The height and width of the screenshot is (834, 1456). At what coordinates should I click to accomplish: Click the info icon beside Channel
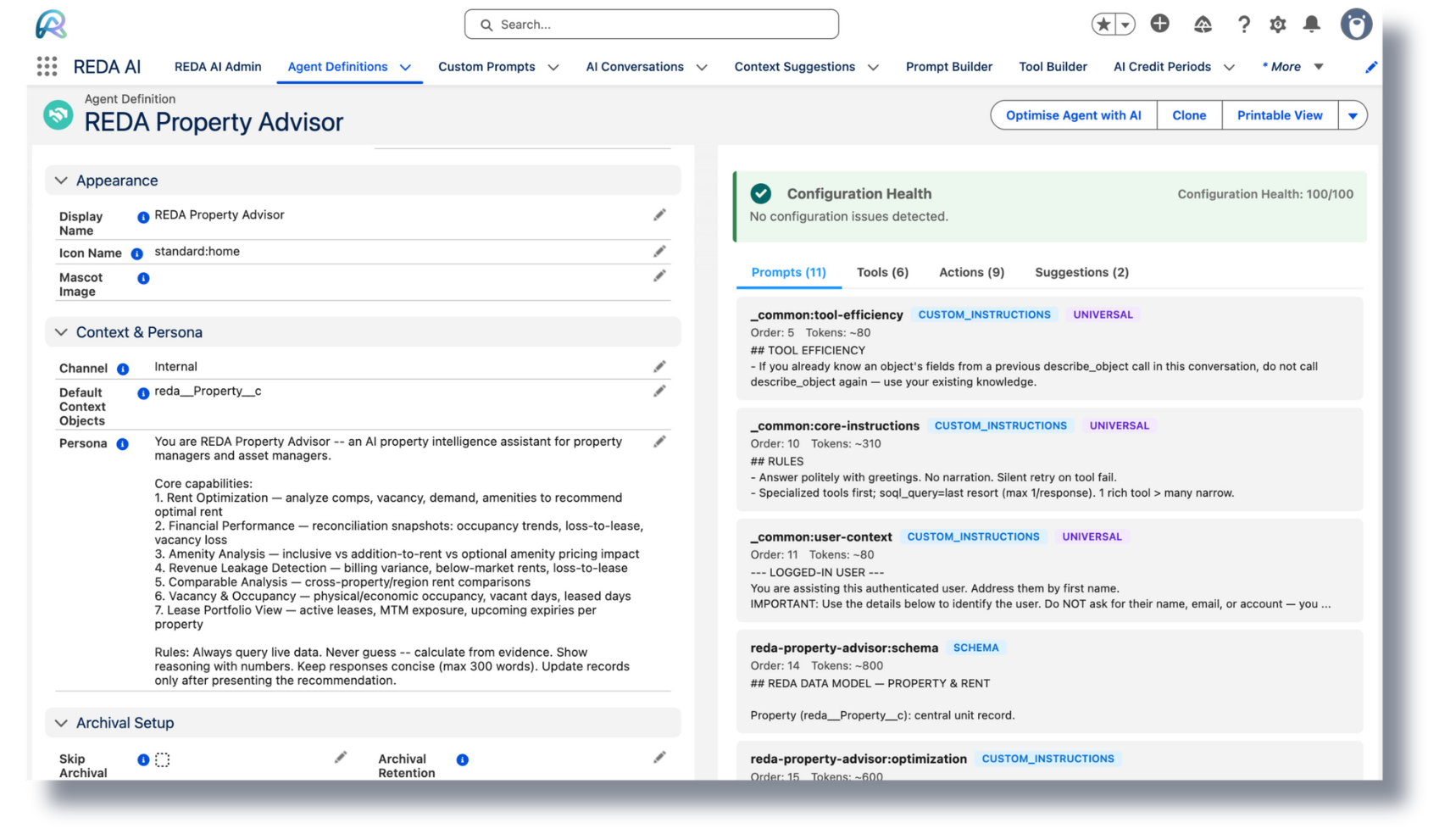point(122,368)
